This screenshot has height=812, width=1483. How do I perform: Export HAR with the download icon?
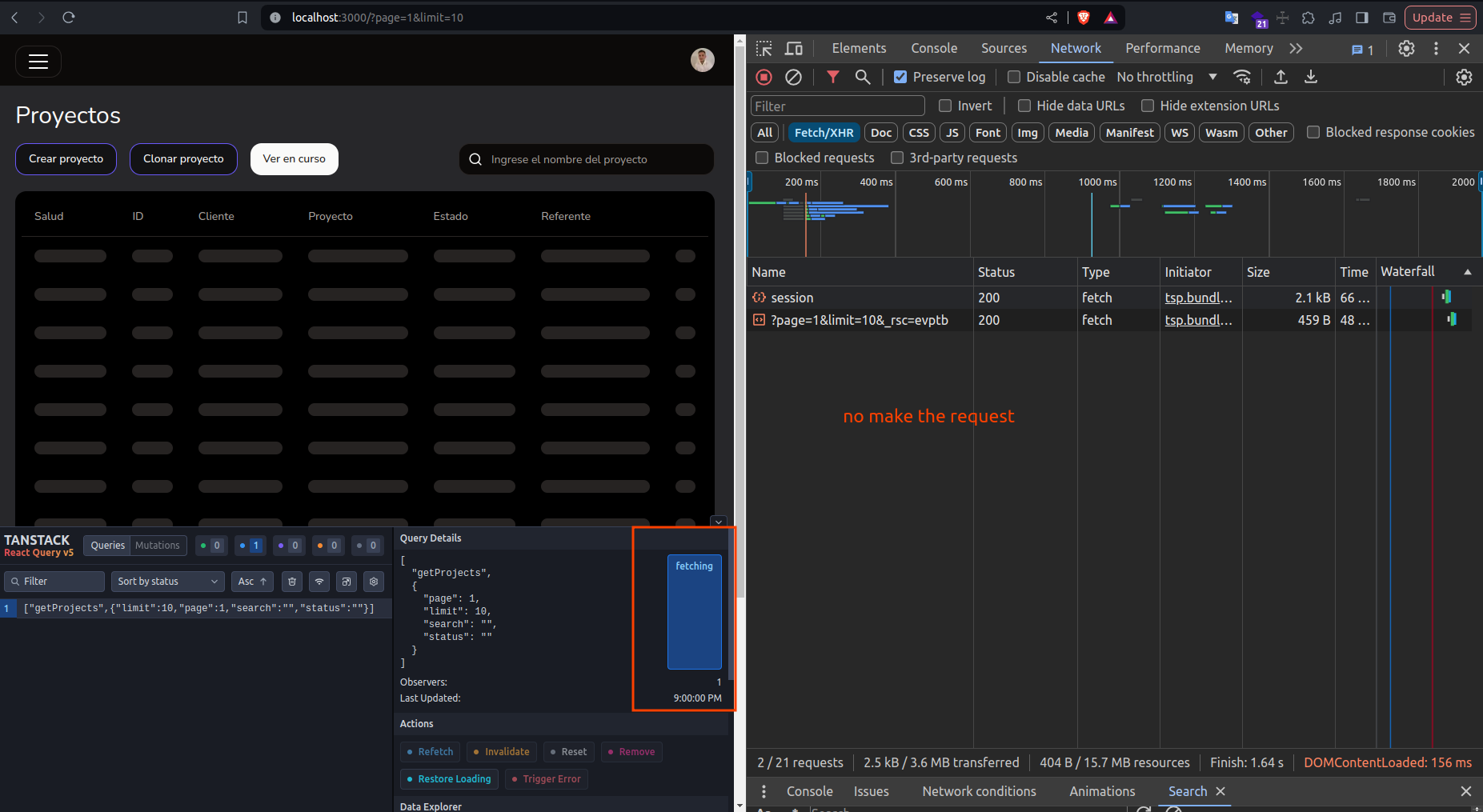1311,77
